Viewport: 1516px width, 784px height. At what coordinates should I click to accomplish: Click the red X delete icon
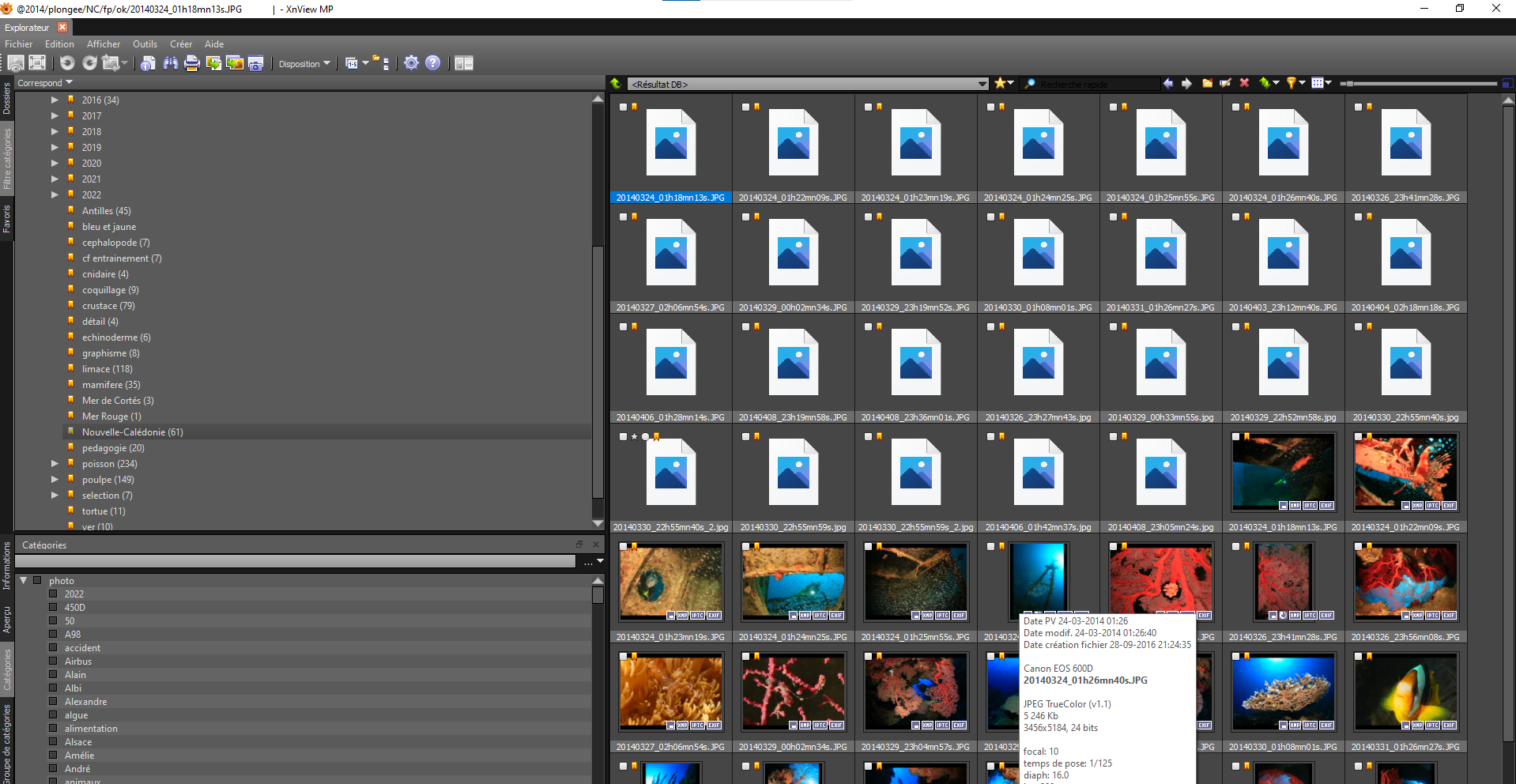coord(1244,83)
